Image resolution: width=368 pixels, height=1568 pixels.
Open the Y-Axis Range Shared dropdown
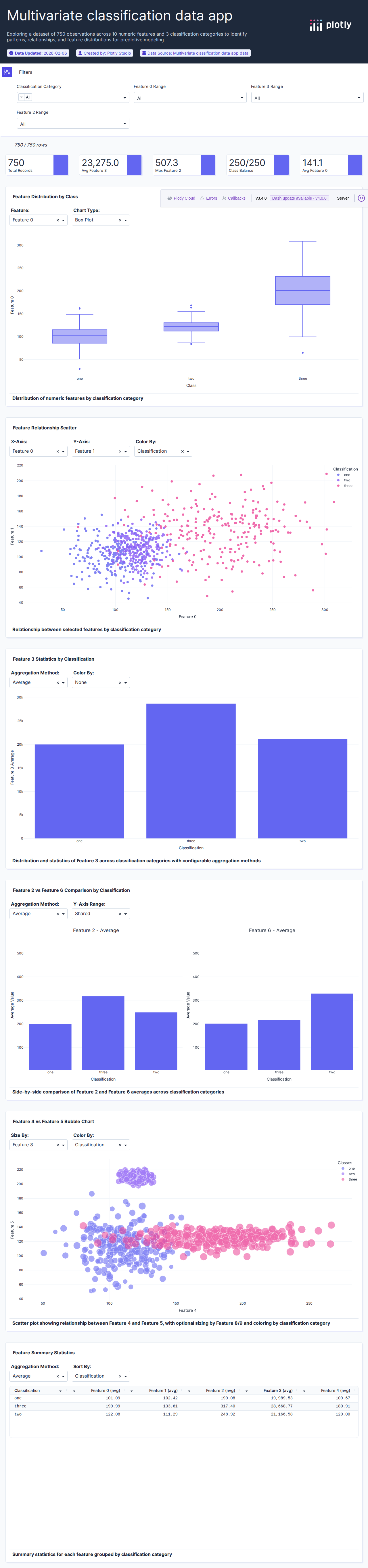point(101,914)
